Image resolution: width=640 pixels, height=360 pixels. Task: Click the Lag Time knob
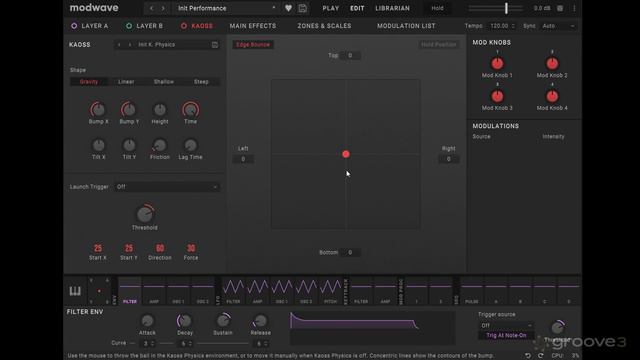click(191, 145)
